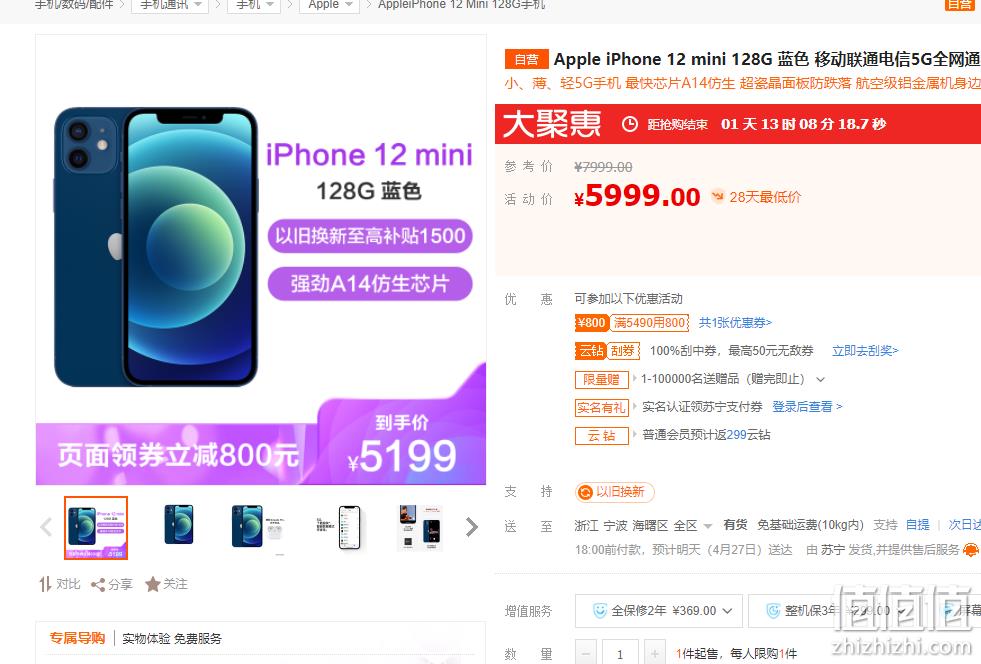981x664 pixels.
Task: Show next thumbnails with right arrow
Action: [x=472, y=527]
